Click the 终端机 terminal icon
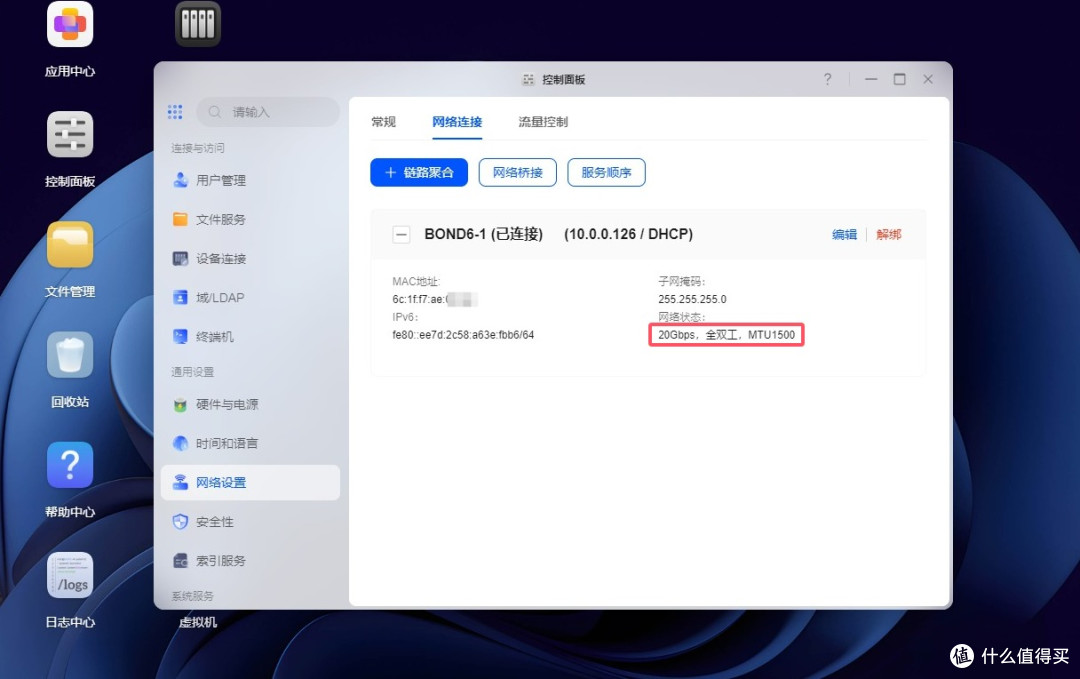Screen dimensions: 1080x679 point(180,337)
